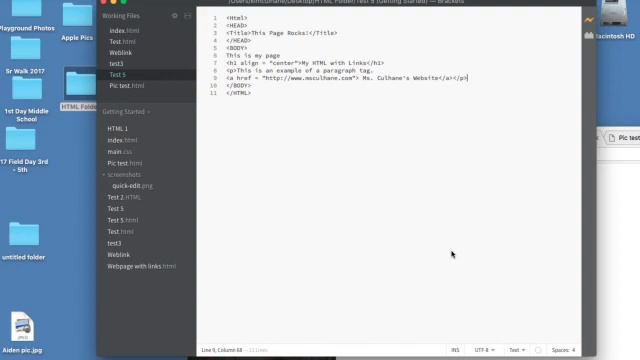Open test3 in the project tree
The width and height of the screenshot is (640, 360).
point(114,243)
